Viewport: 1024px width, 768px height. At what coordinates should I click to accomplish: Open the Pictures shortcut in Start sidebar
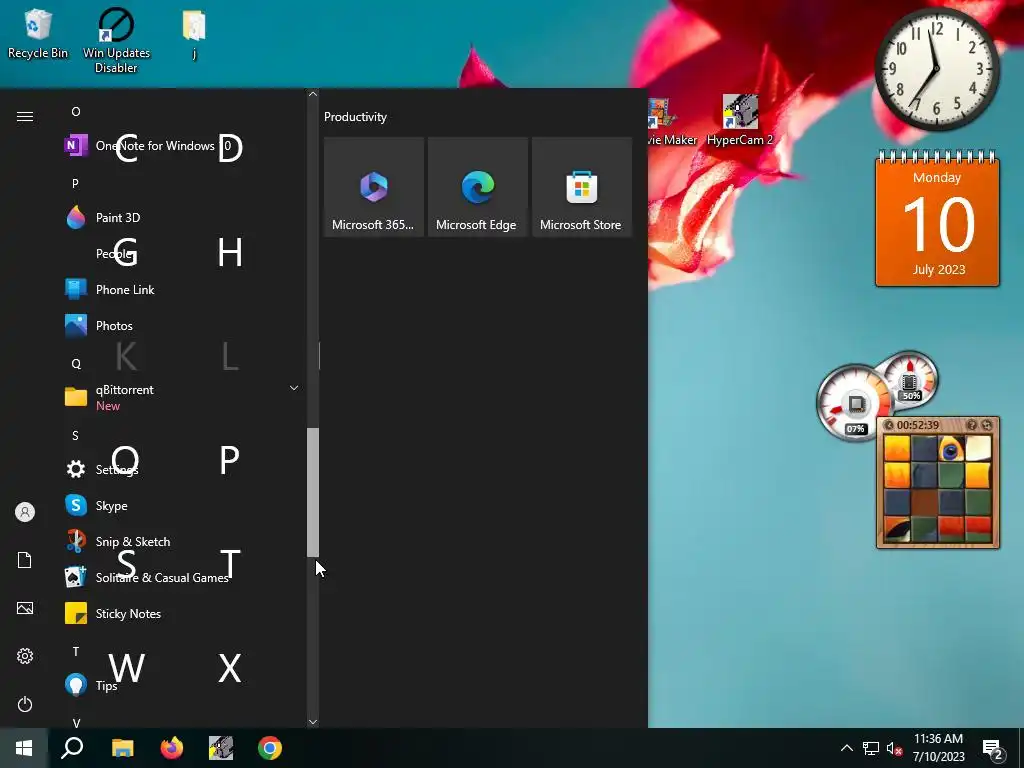click(25, 608)
